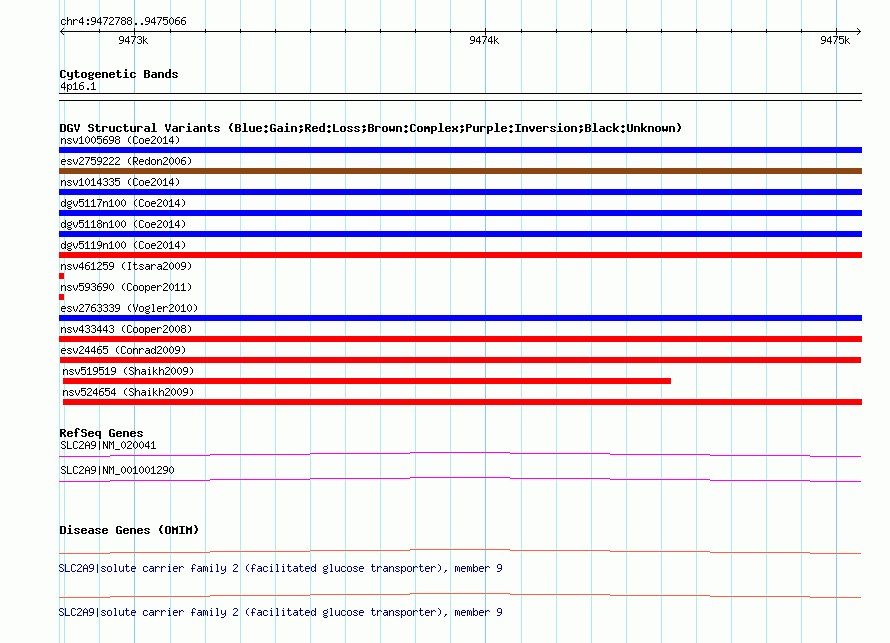Click the 9473k ruler tick label
890x643 pixels.
point(133,40)
